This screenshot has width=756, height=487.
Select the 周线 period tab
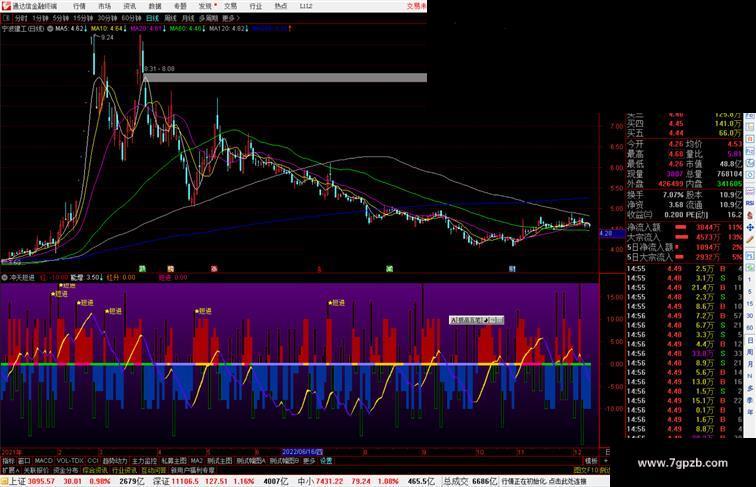point(171,18)
